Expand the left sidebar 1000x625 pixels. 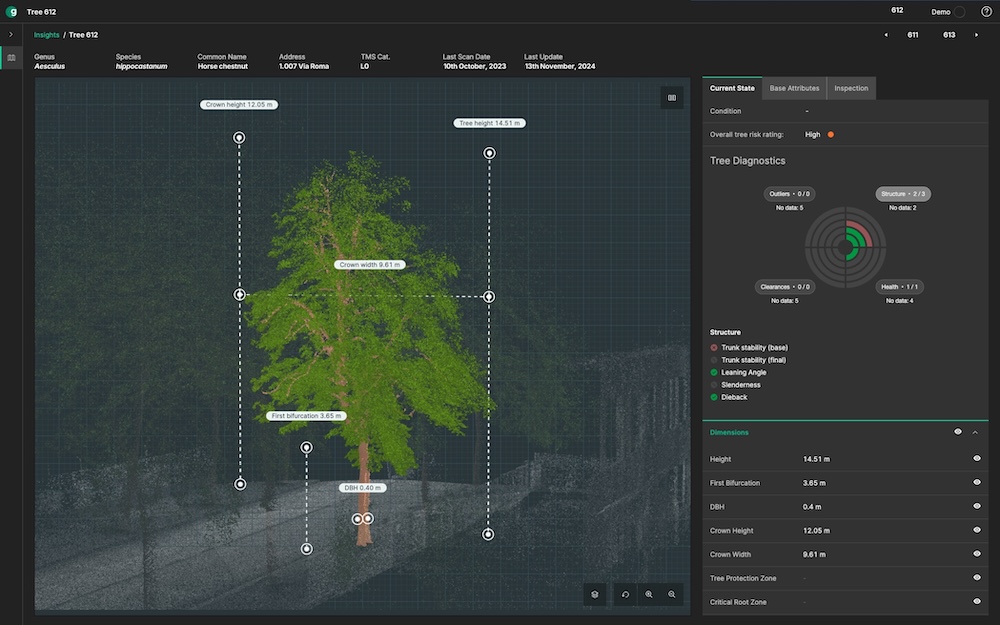[x=11, y=34]
